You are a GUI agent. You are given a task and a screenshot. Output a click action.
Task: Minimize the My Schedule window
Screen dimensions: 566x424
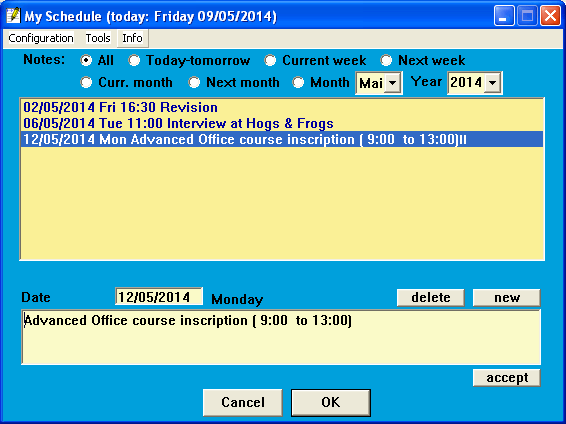(504, 16)
